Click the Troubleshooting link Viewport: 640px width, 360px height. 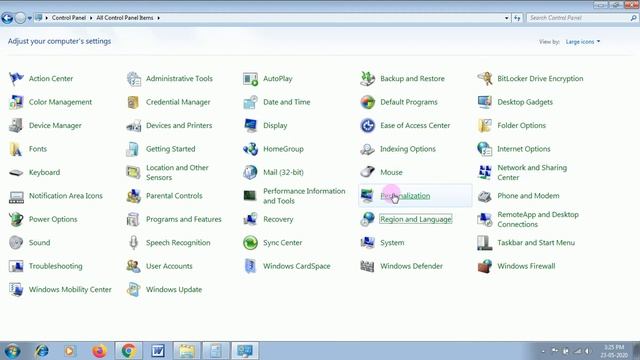point(56,266)
